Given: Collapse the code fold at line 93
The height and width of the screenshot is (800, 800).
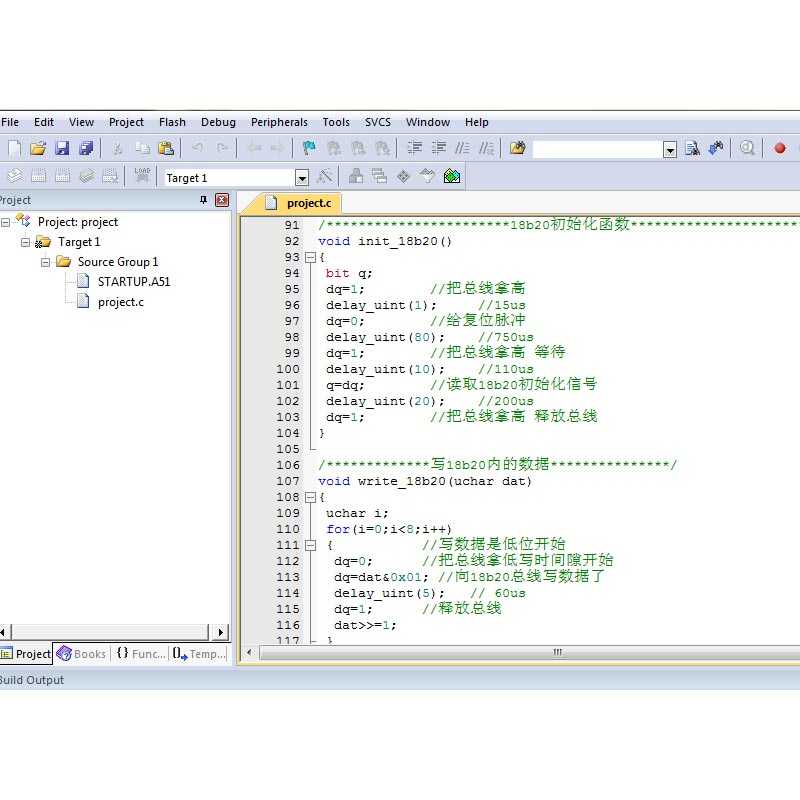Looking at the screenshot, I should pos(310,257).
